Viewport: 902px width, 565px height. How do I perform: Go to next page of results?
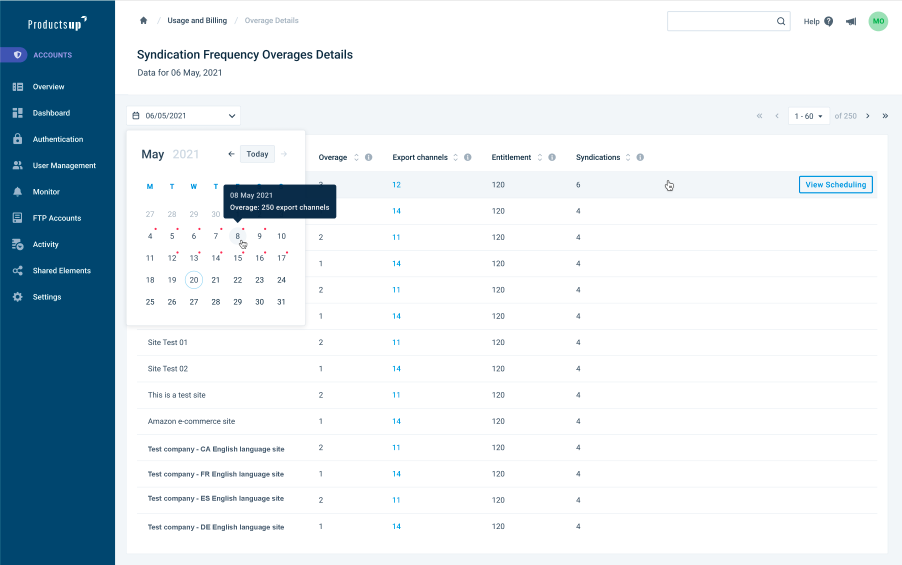[867, 116]
